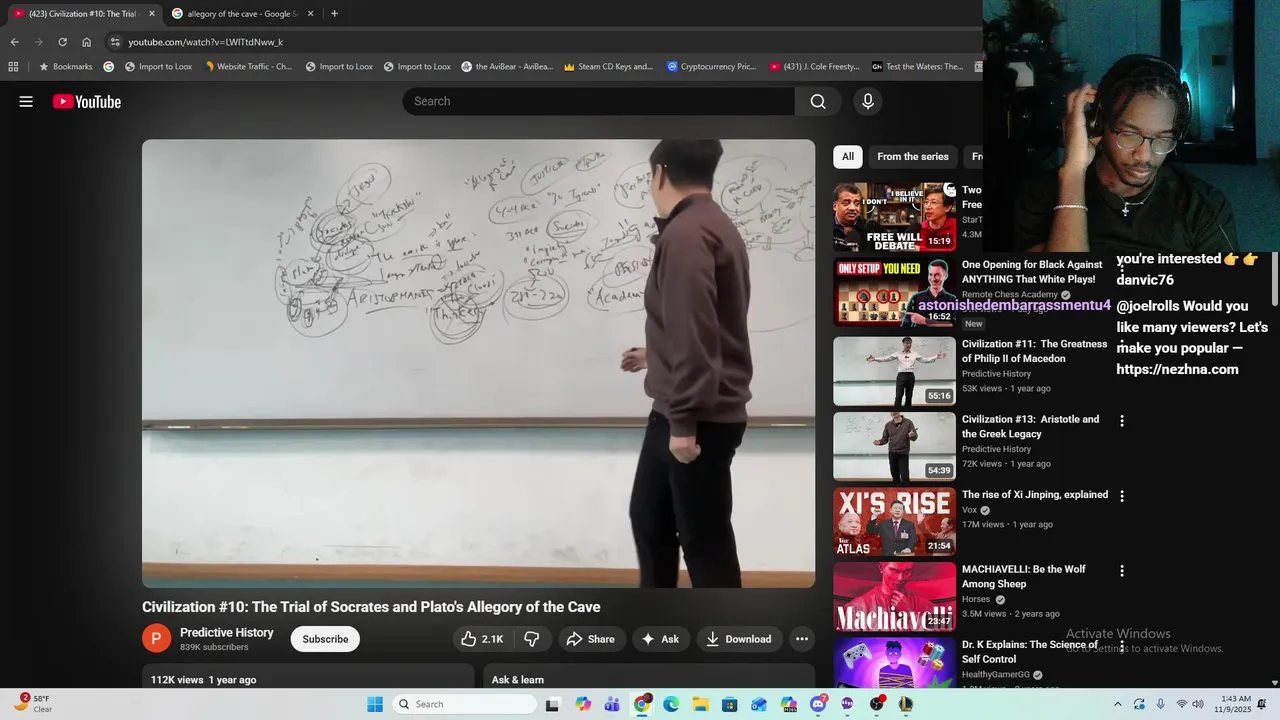This screenshot has height=720, width=1280.
Task: Go back using the browser back arrow
Action: coord(14,42)
